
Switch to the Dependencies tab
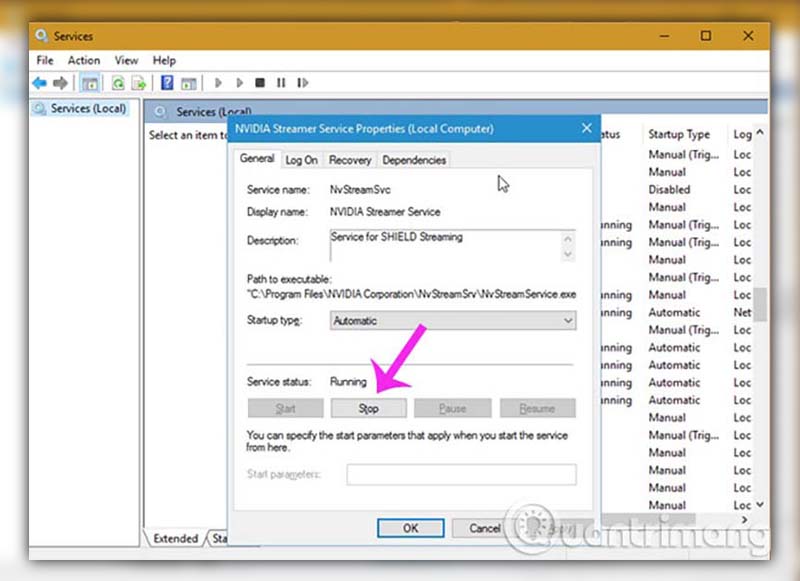[414, 160]
